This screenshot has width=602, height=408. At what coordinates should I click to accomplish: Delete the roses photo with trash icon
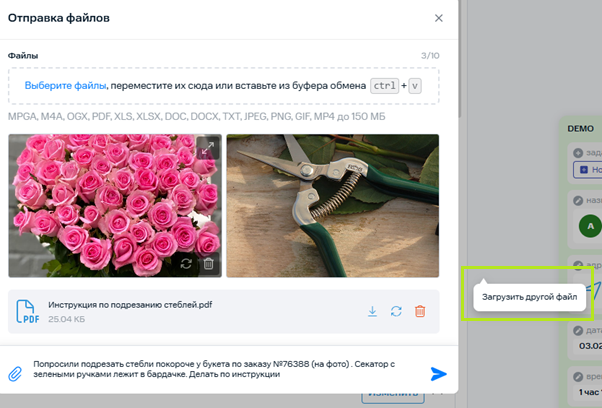(x=208, y=264)
